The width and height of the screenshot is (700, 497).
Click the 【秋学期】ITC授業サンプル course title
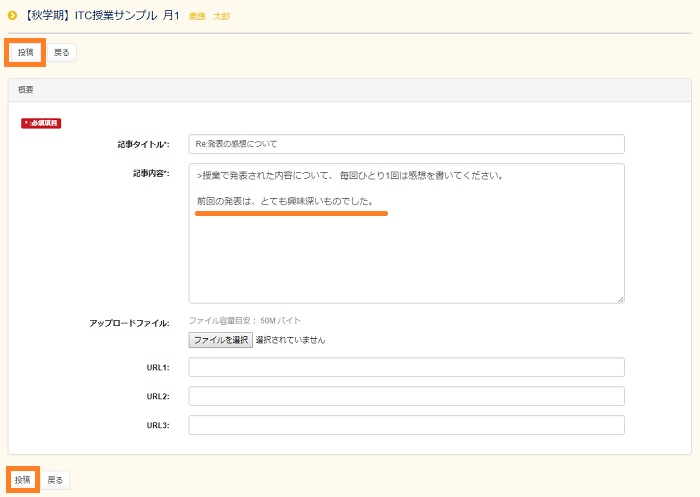(x=100, y=16)
